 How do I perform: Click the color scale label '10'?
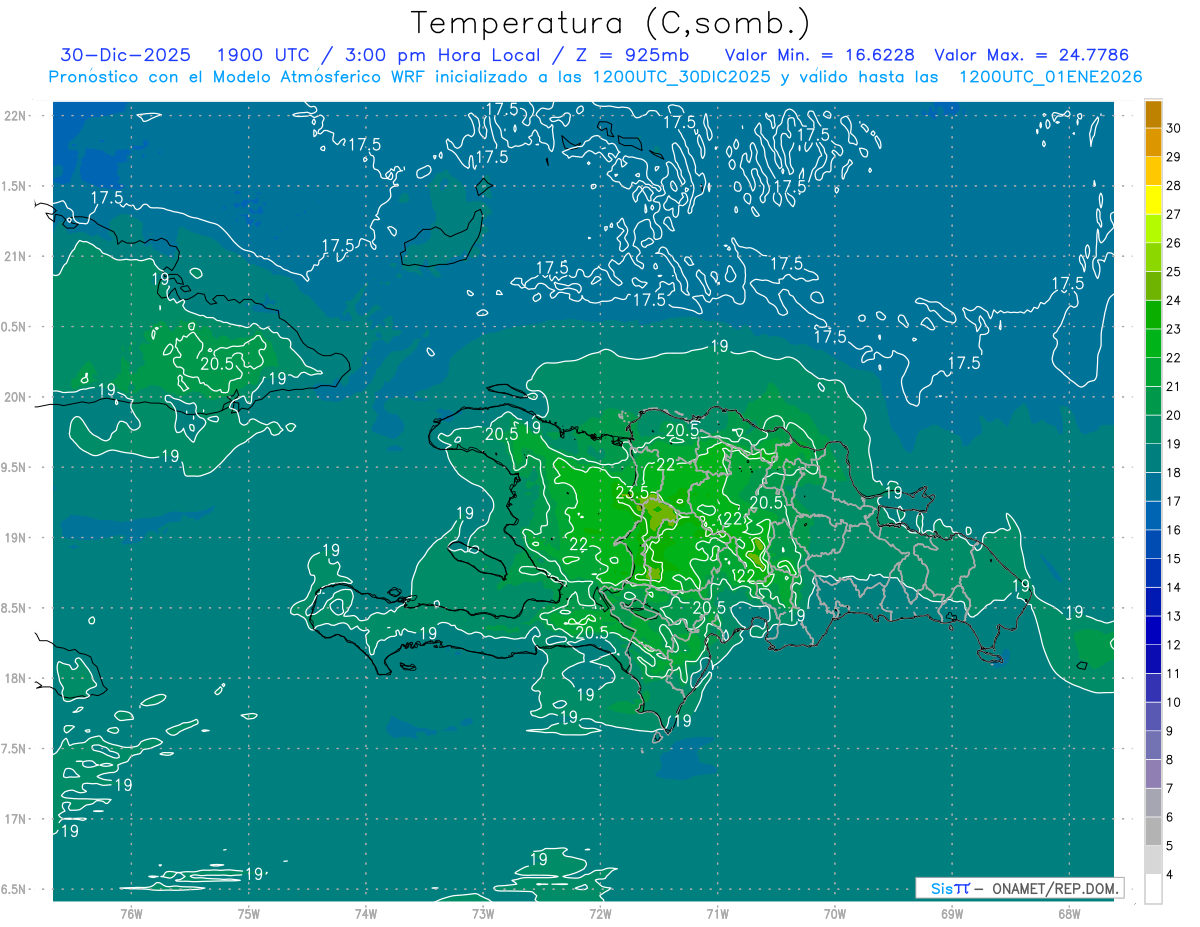1174,702
